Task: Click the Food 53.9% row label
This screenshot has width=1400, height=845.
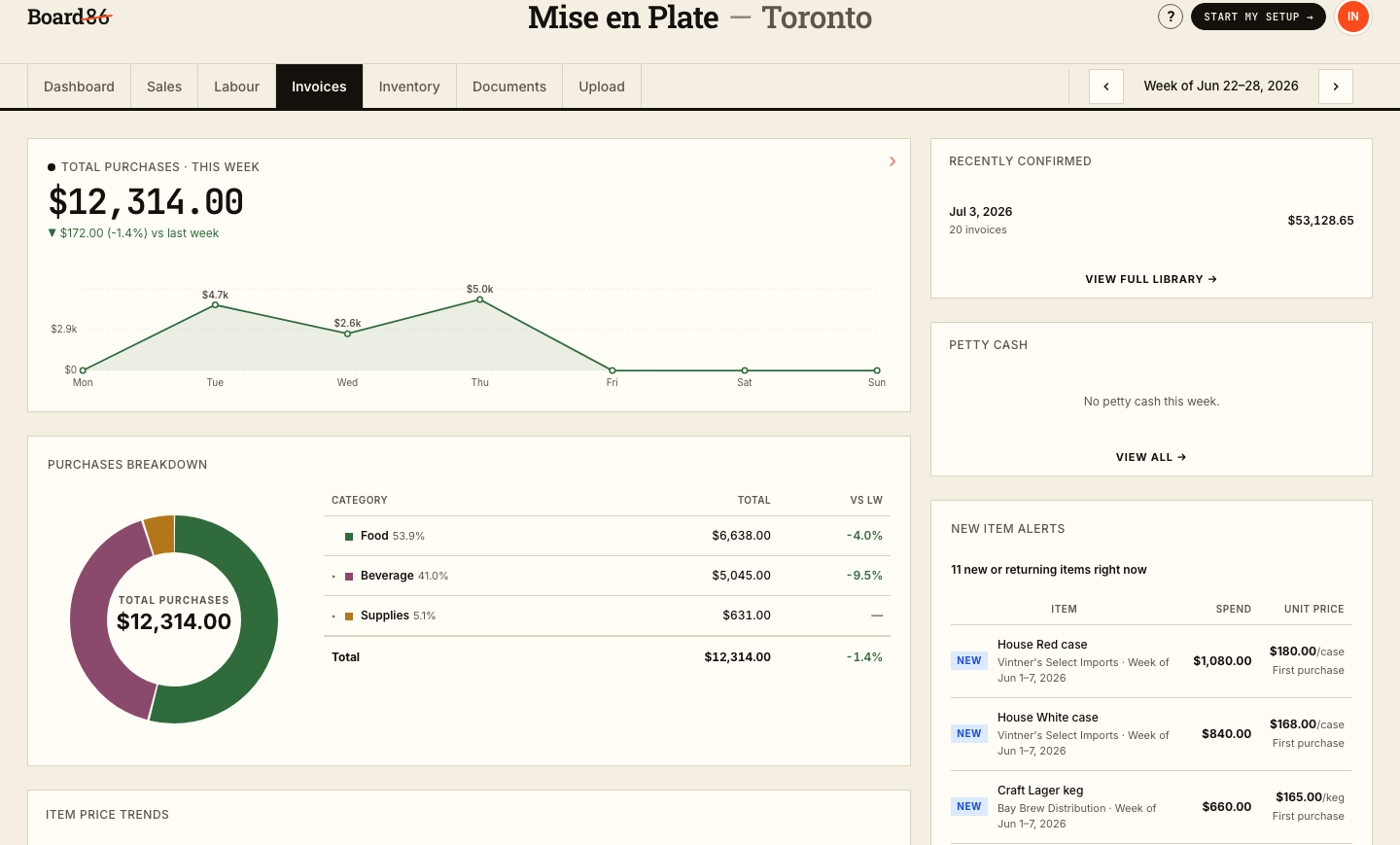Action: coord(392,536)
